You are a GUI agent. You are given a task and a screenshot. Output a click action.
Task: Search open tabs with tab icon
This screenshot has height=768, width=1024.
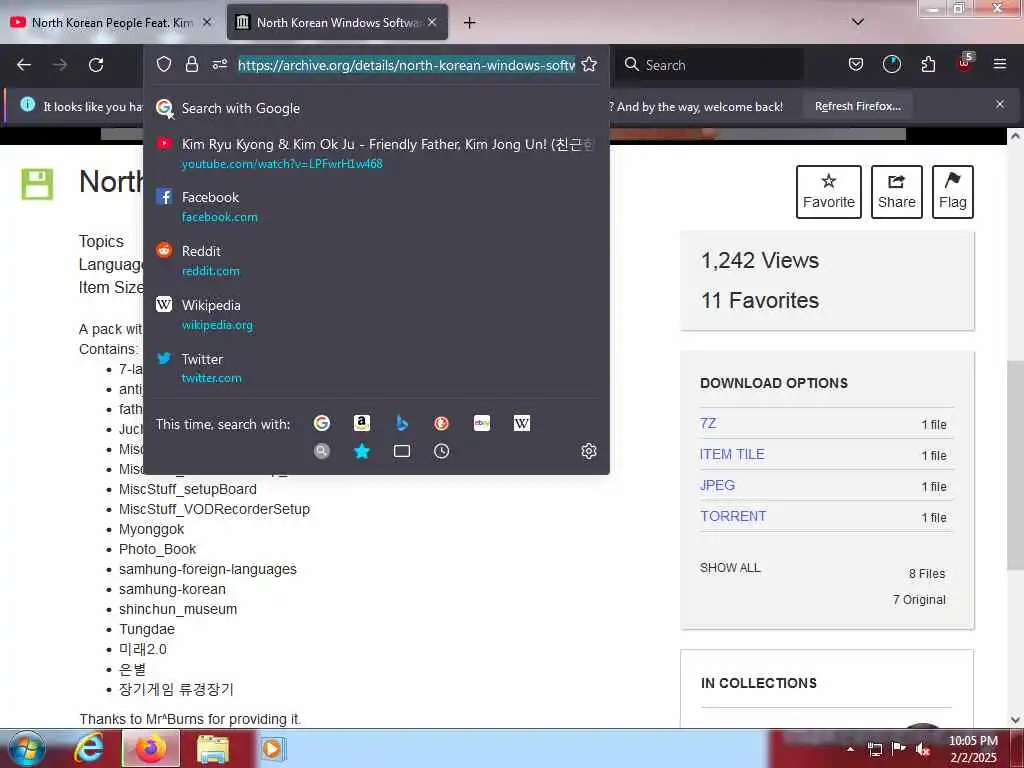pos(402,451)
